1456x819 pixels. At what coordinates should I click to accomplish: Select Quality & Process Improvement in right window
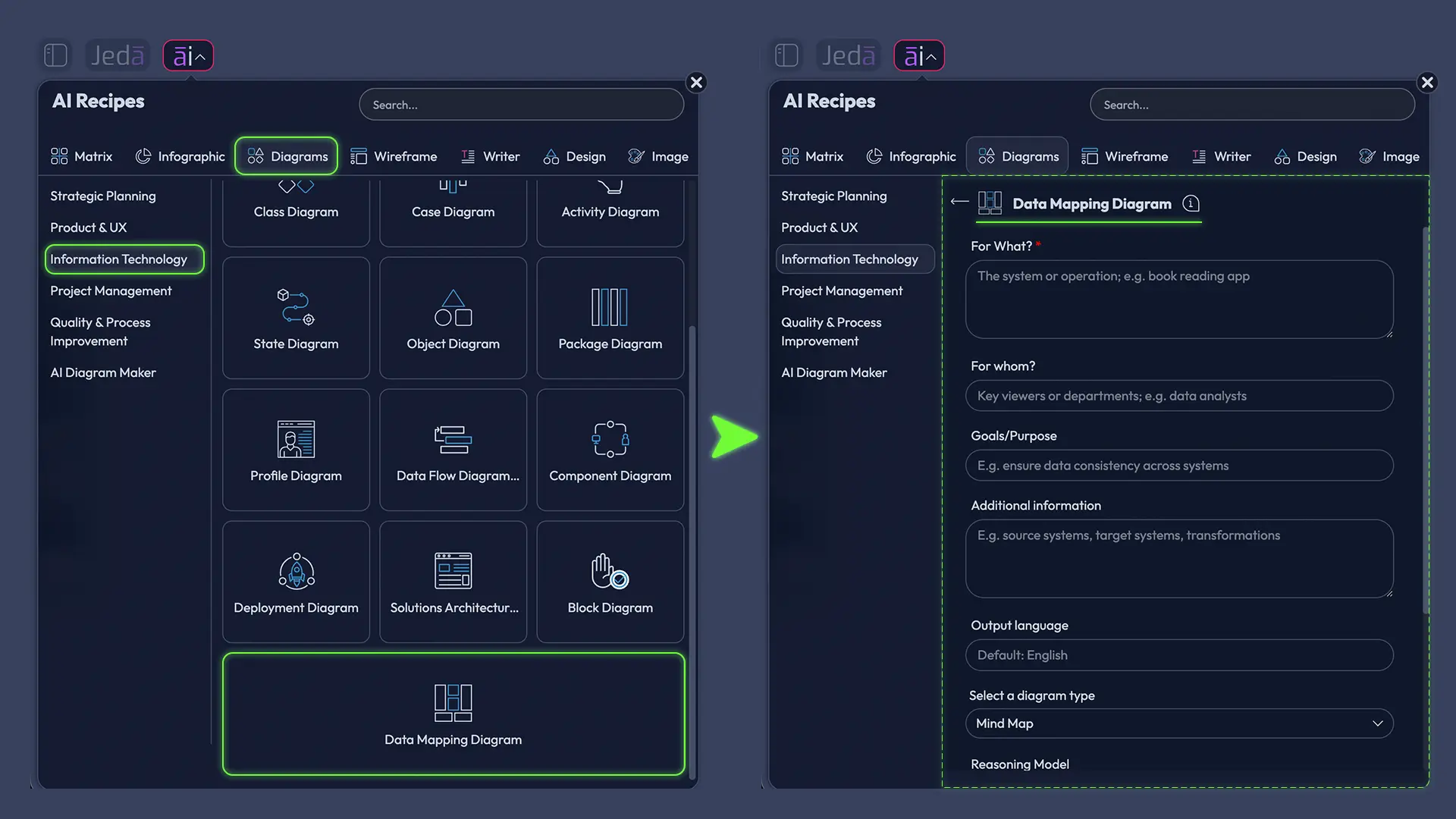click(x=831, y=331)
